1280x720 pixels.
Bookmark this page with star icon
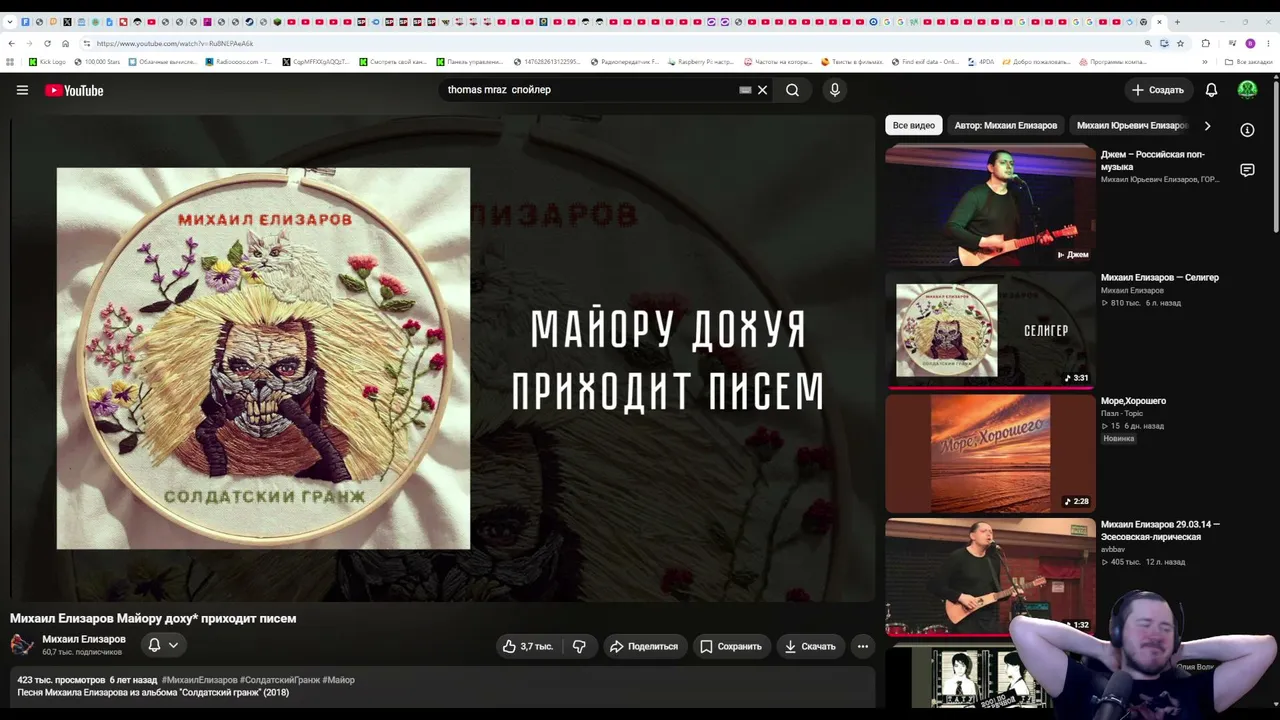coord(1180,43)
